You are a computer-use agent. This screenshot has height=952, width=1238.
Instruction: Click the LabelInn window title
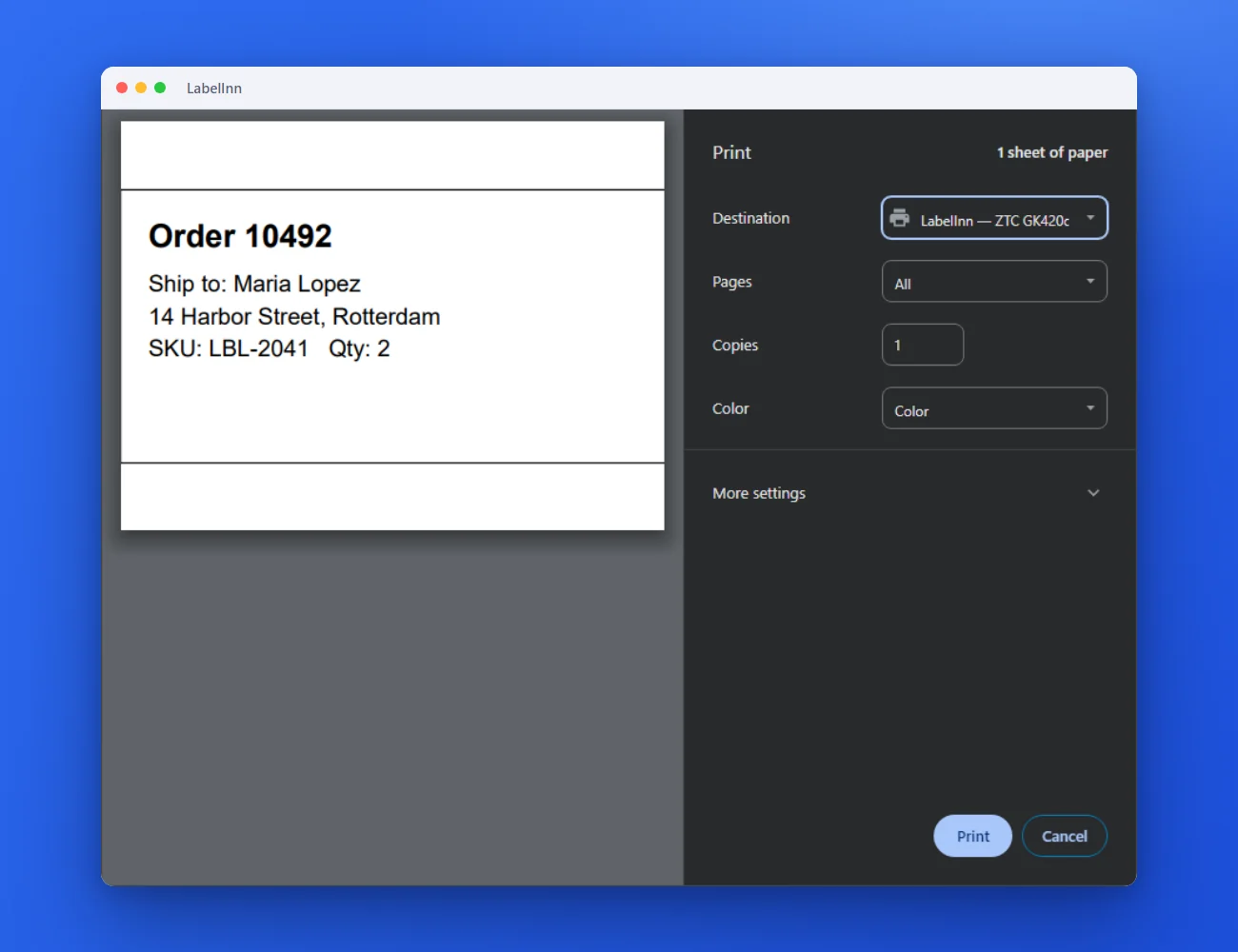coord(214,88)
